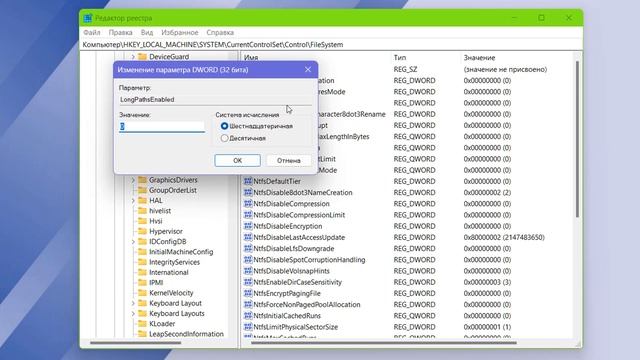Select the Десятичная radio button
This screenshot has width=640, height=360.
pyautogui.click(x=224, y=138)
